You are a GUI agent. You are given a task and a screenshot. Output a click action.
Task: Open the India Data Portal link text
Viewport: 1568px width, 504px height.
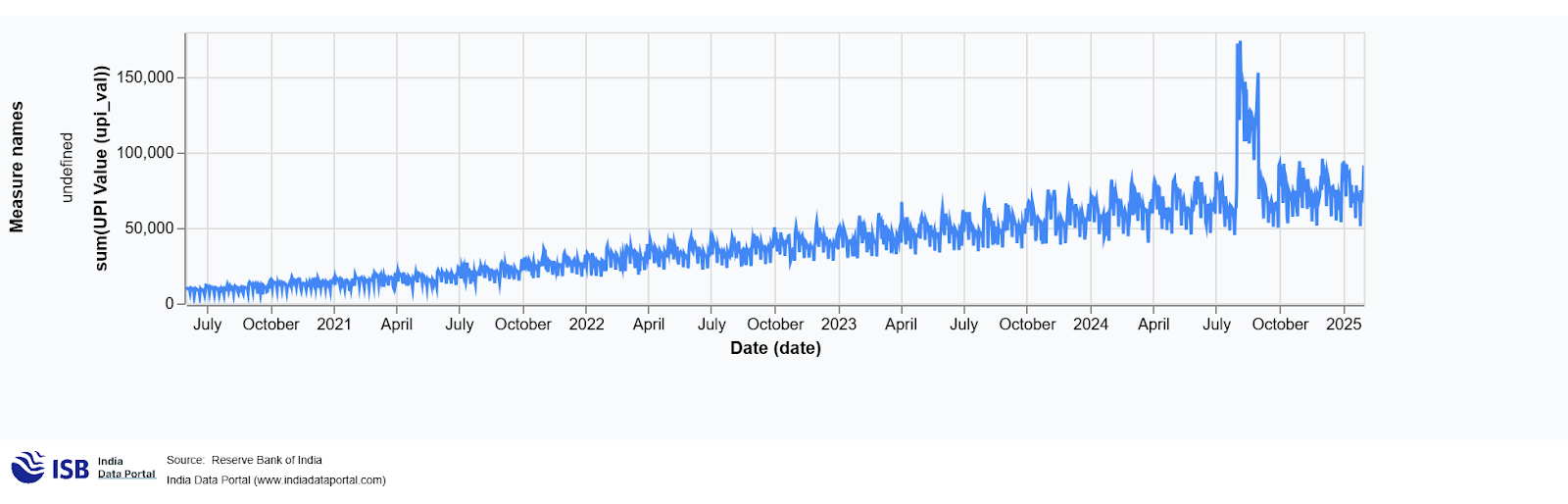(x=126, y=468)
